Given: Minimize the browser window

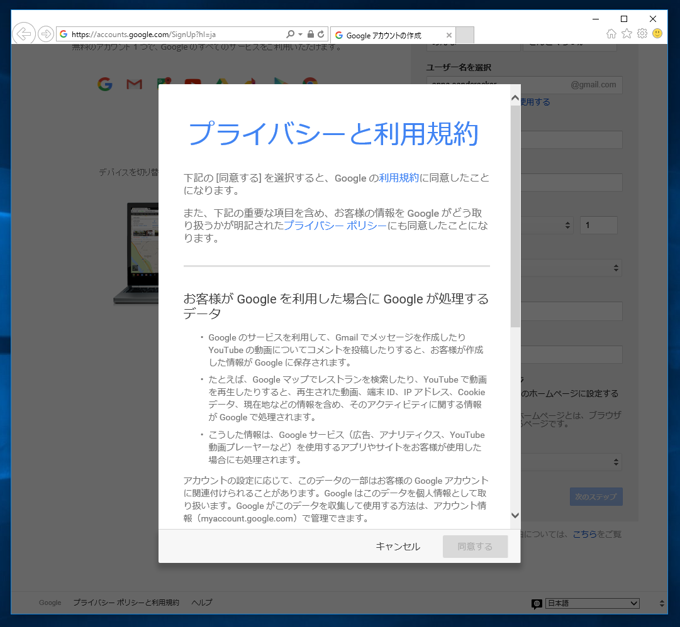Looking at the screenshot, I should click(595, 19).
